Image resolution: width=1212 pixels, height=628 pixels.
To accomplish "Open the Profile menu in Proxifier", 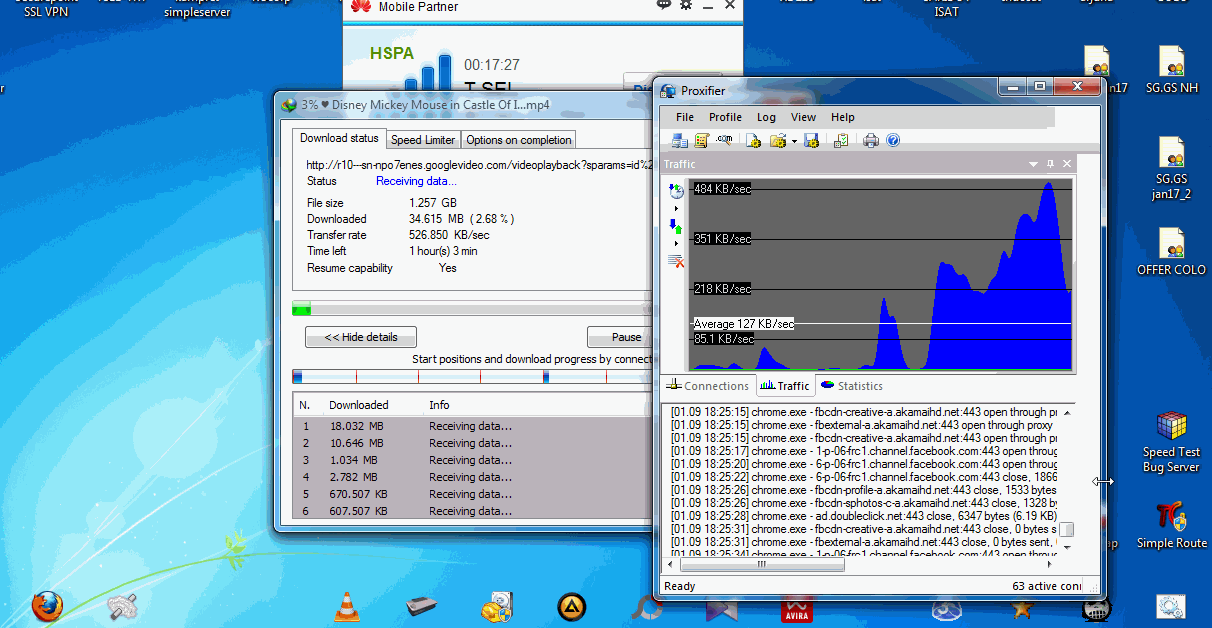I will click(726, 117).
